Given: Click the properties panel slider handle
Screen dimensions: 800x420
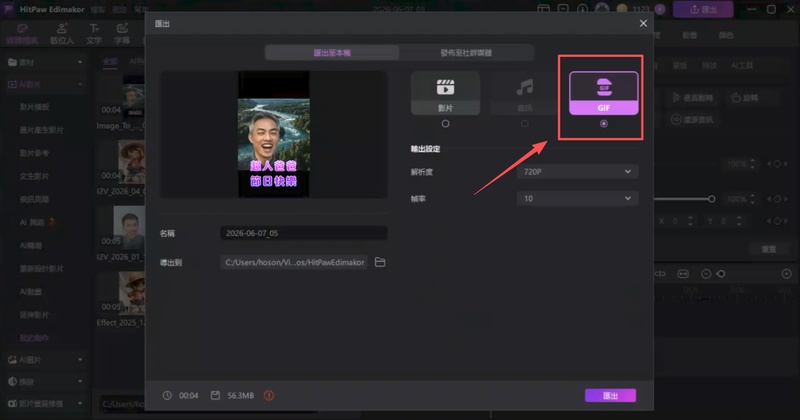Looking at the screenshot, I should point(711,199).
